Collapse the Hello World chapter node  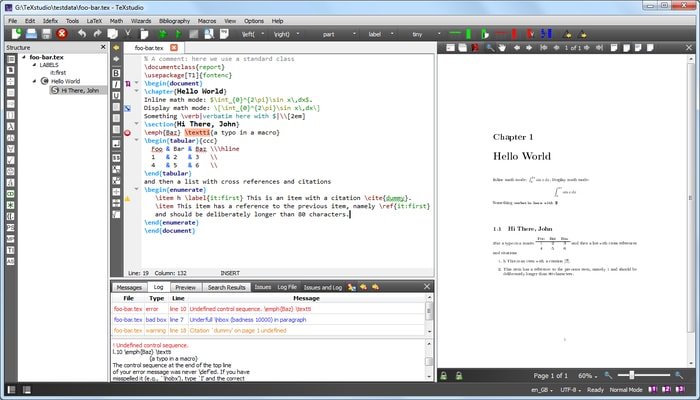[x=34, y=81]
